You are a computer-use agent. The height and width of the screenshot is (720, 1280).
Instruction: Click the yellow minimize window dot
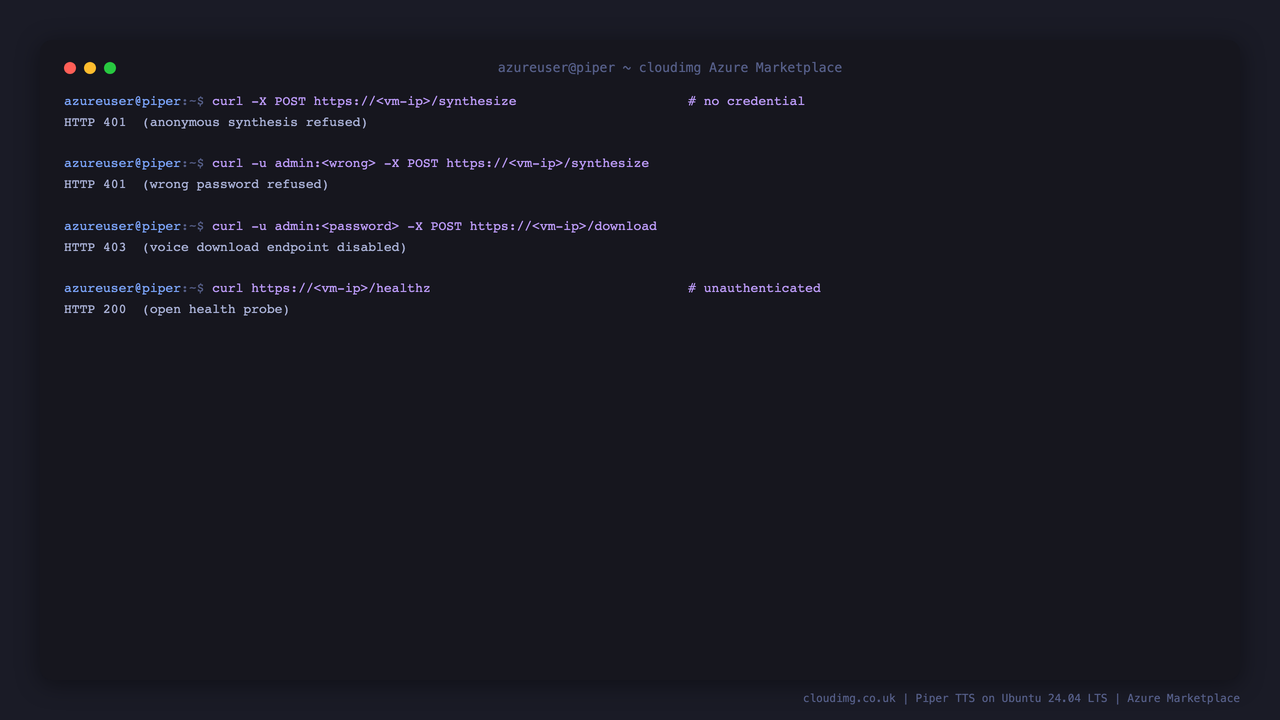tap(90, 68)
